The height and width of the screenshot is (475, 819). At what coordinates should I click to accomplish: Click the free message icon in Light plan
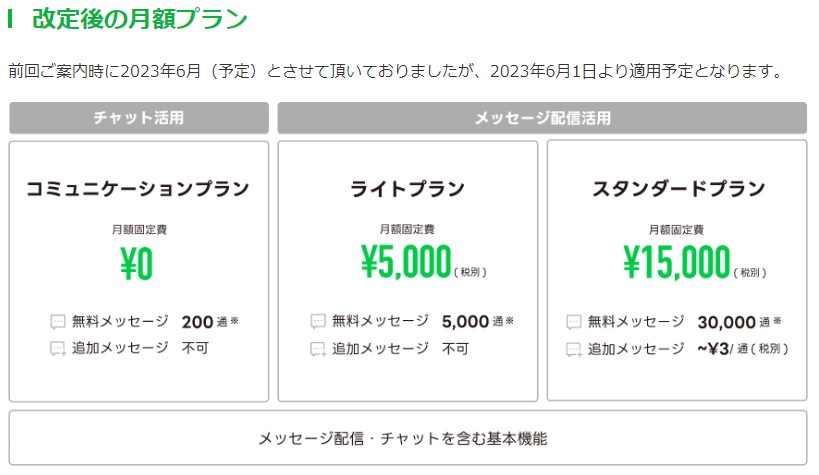[318, 322]
